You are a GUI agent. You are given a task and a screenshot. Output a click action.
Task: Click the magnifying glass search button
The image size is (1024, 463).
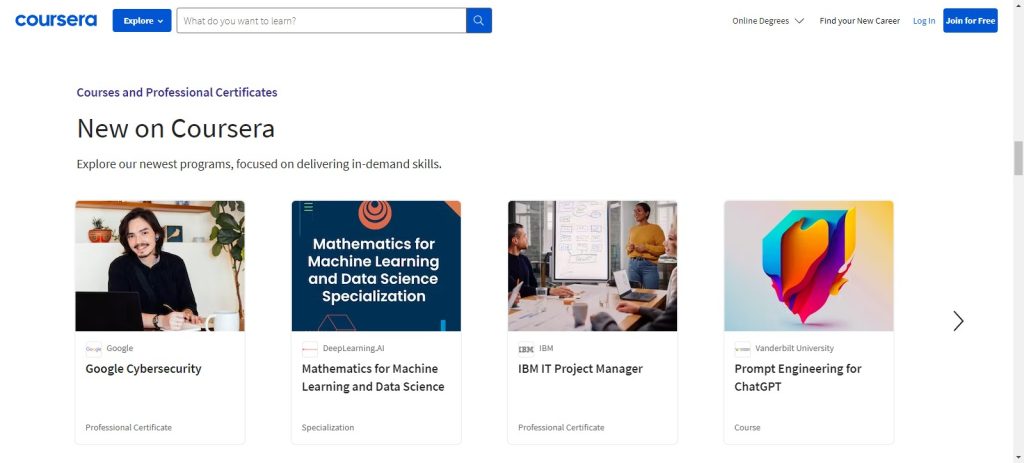point(479,20)
